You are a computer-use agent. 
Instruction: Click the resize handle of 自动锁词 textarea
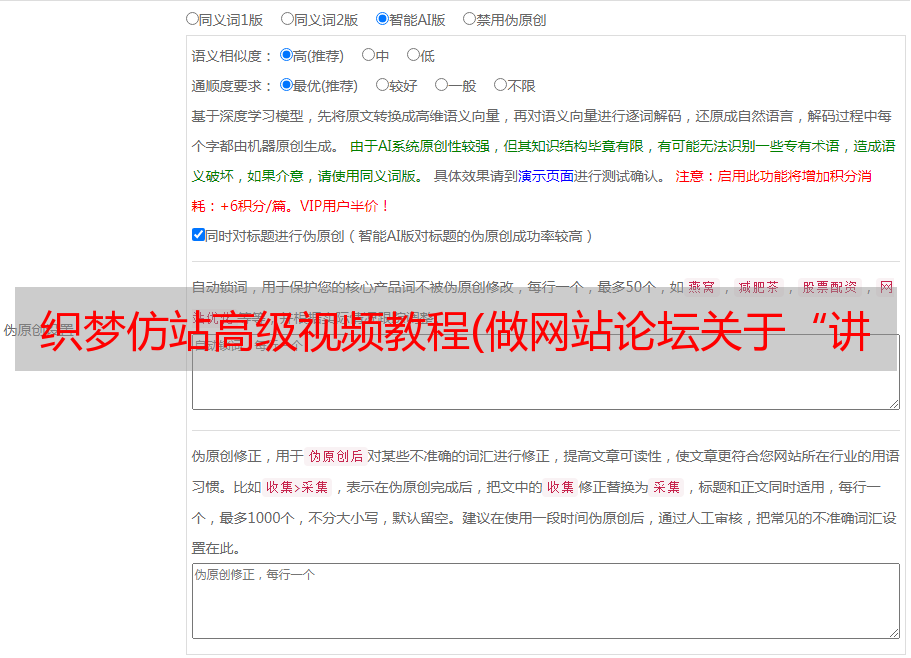(893, 402)
